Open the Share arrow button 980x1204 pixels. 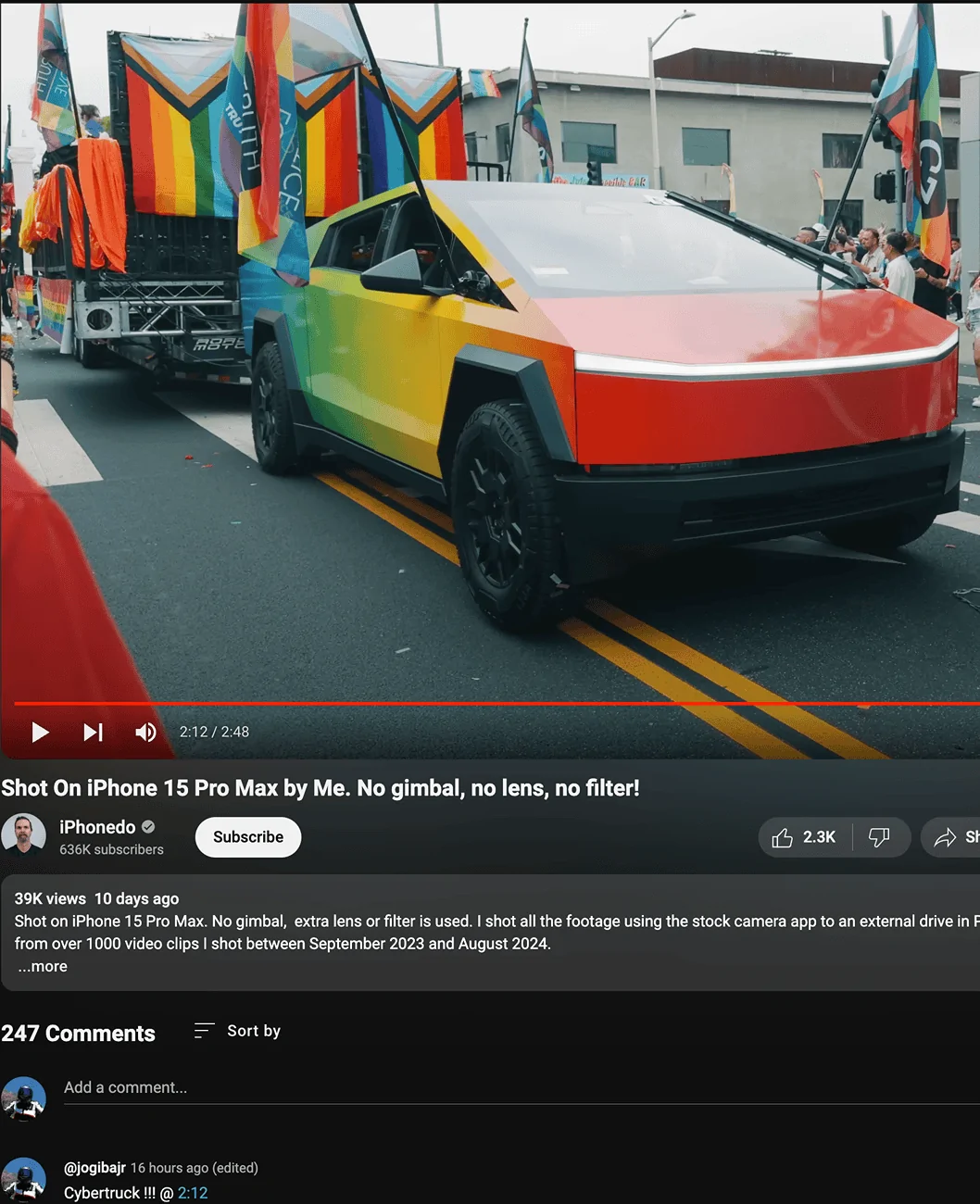[x=950, y=837]
